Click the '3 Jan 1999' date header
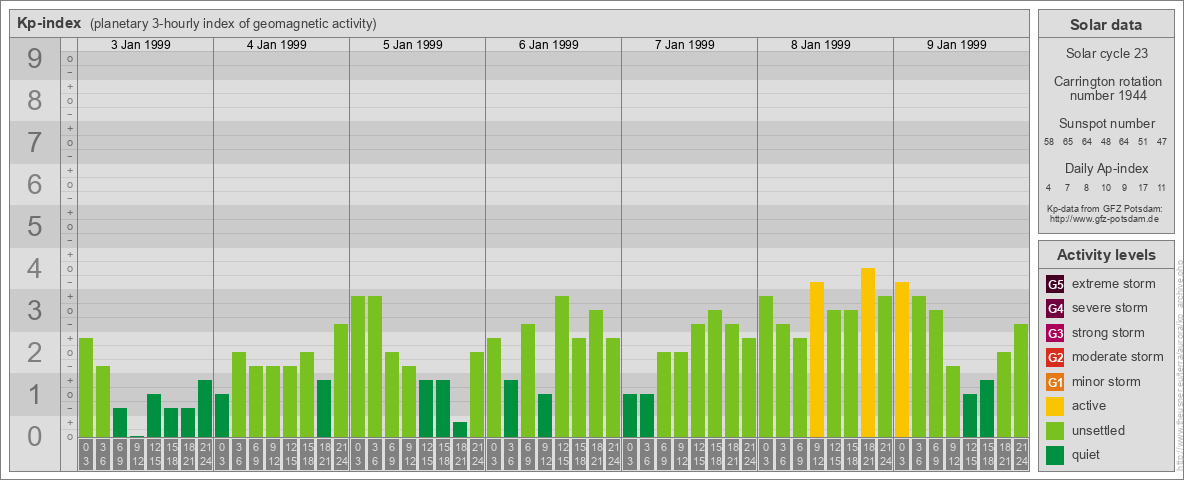The image size is (1184, 480). (141, 45)
